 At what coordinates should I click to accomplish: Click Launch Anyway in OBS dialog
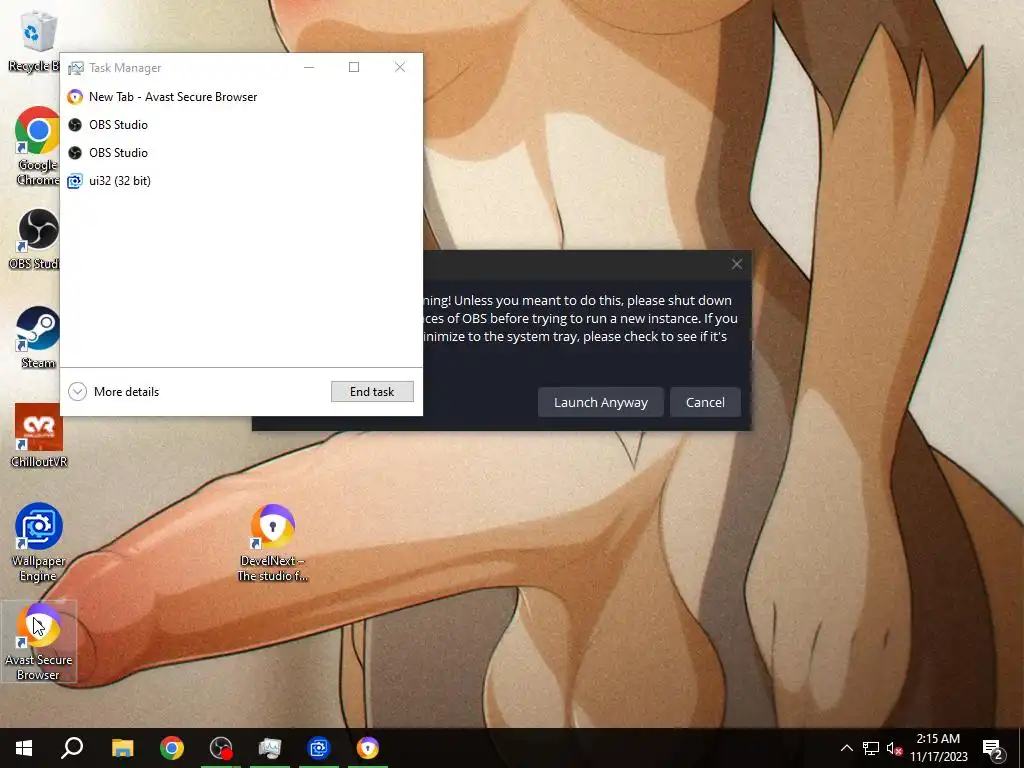pyautogui.click(x=601, y=402)
